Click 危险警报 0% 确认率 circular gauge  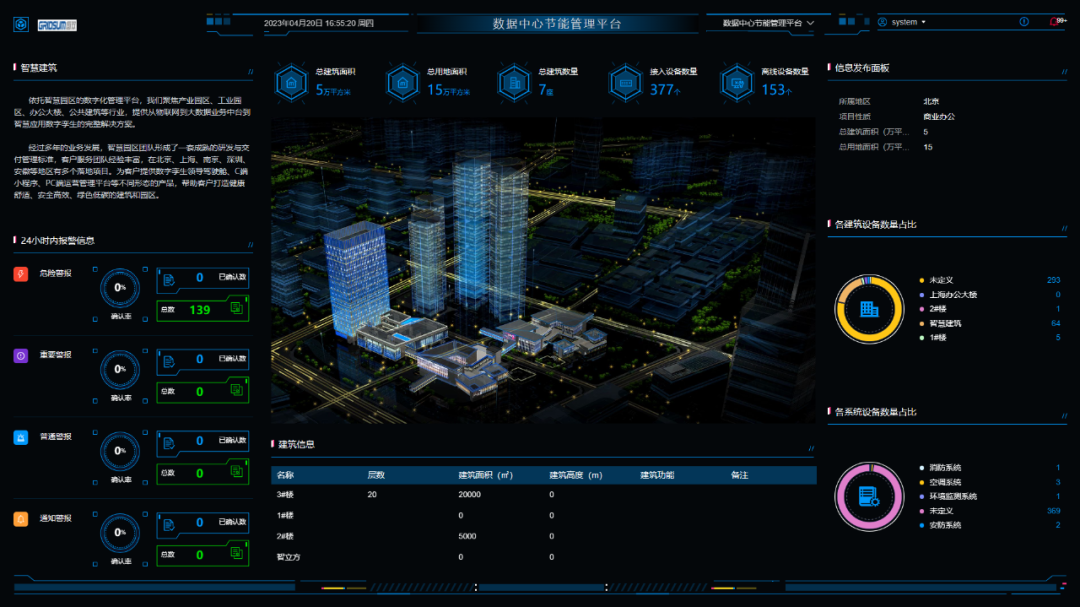click(x=120, y=288)
